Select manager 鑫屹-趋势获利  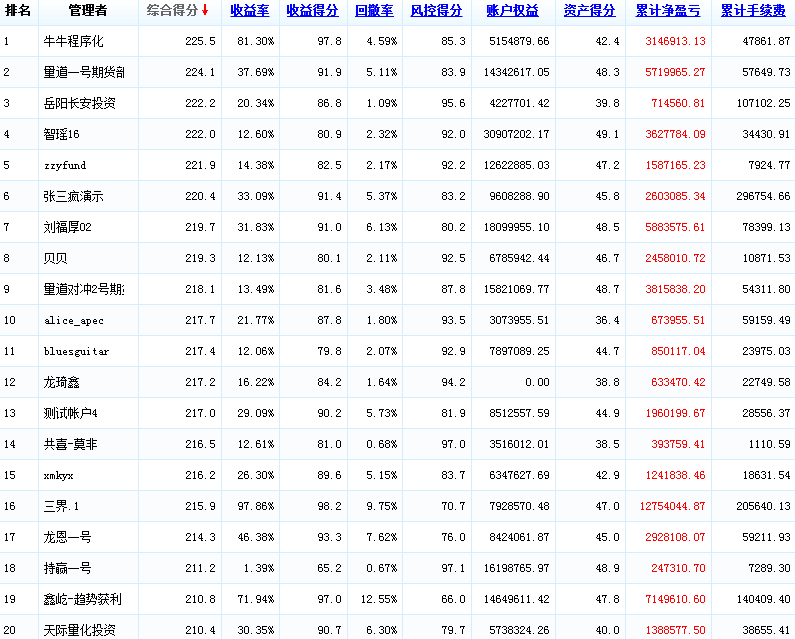(86, 600)
